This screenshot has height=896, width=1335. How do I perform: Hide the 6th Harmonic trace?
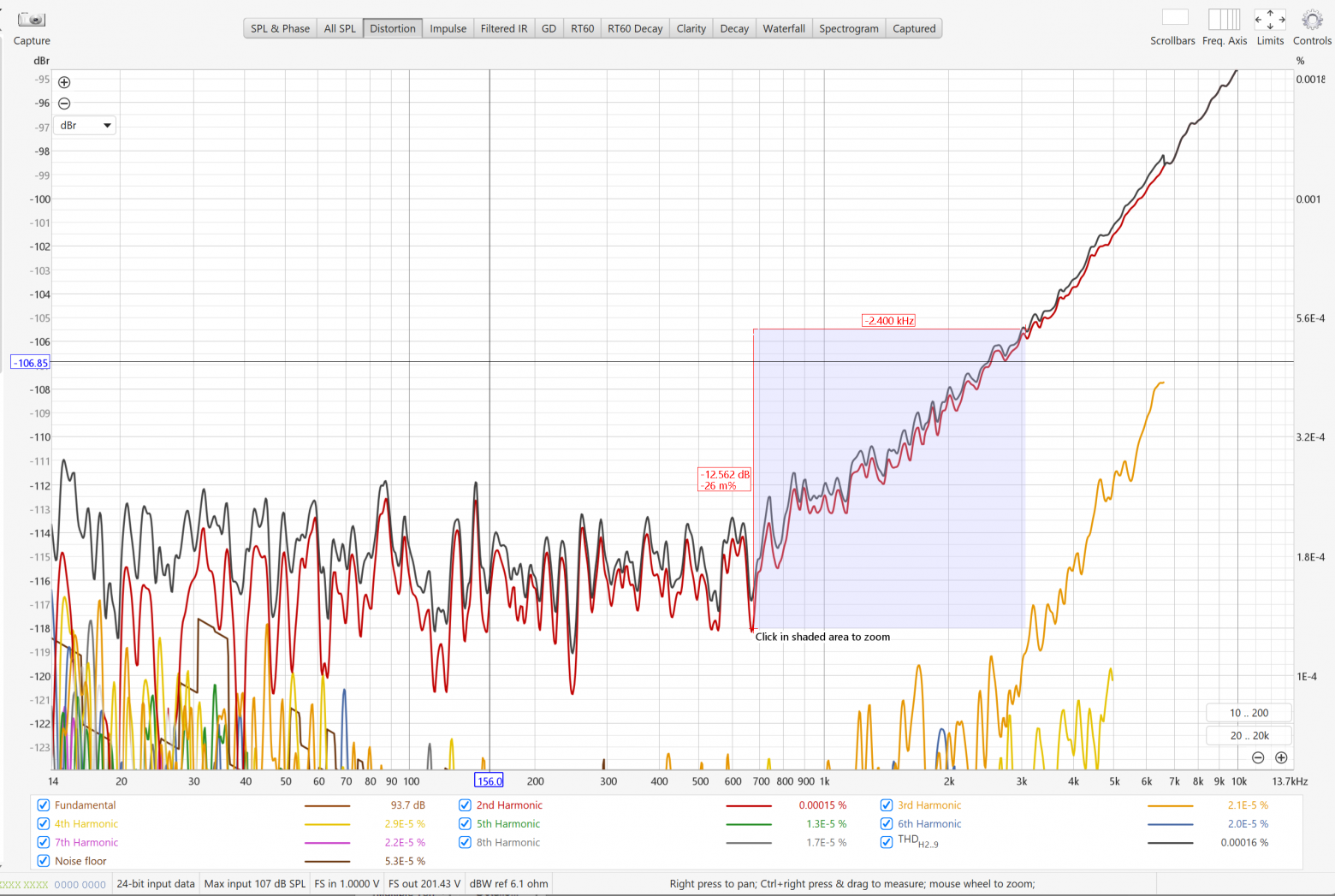tap(887, 824)
